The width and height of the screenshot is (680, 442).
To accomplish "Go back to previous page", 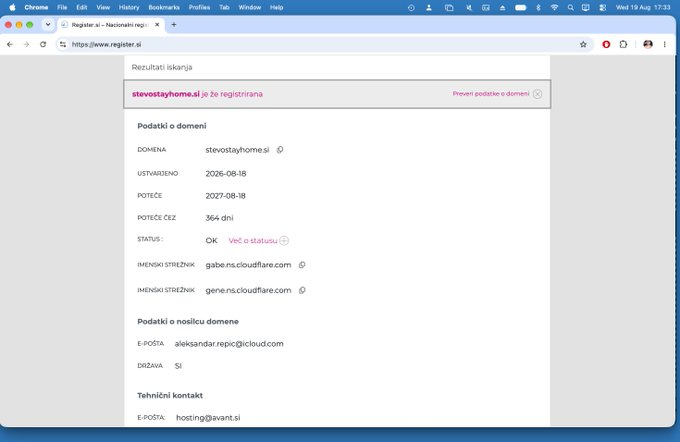I will (10, 44).
